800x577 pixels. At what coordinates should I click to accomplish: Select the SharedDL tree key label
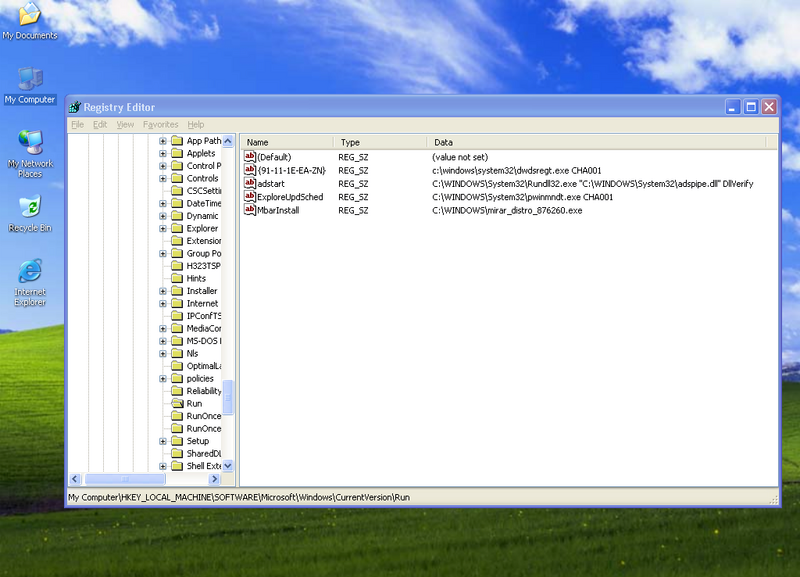(x=204, y=453)
